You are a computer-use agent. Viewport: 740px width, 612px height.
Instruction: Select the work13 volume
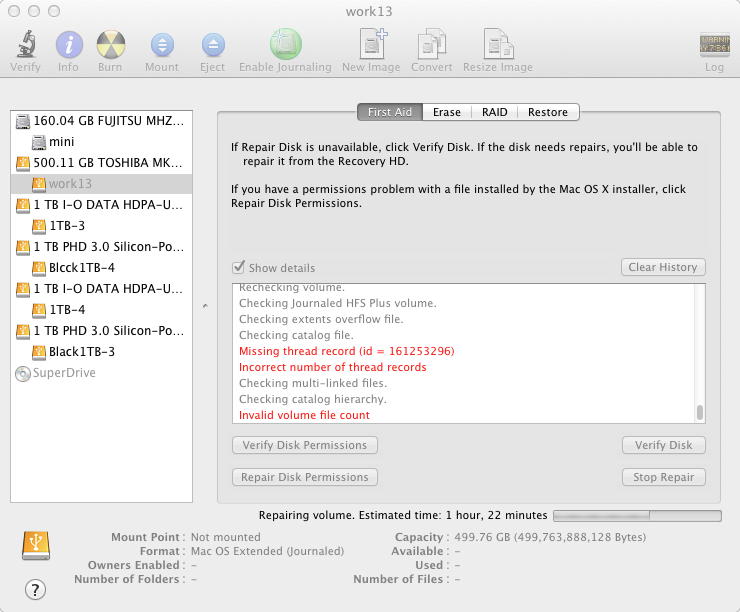(x=101, y=184)
